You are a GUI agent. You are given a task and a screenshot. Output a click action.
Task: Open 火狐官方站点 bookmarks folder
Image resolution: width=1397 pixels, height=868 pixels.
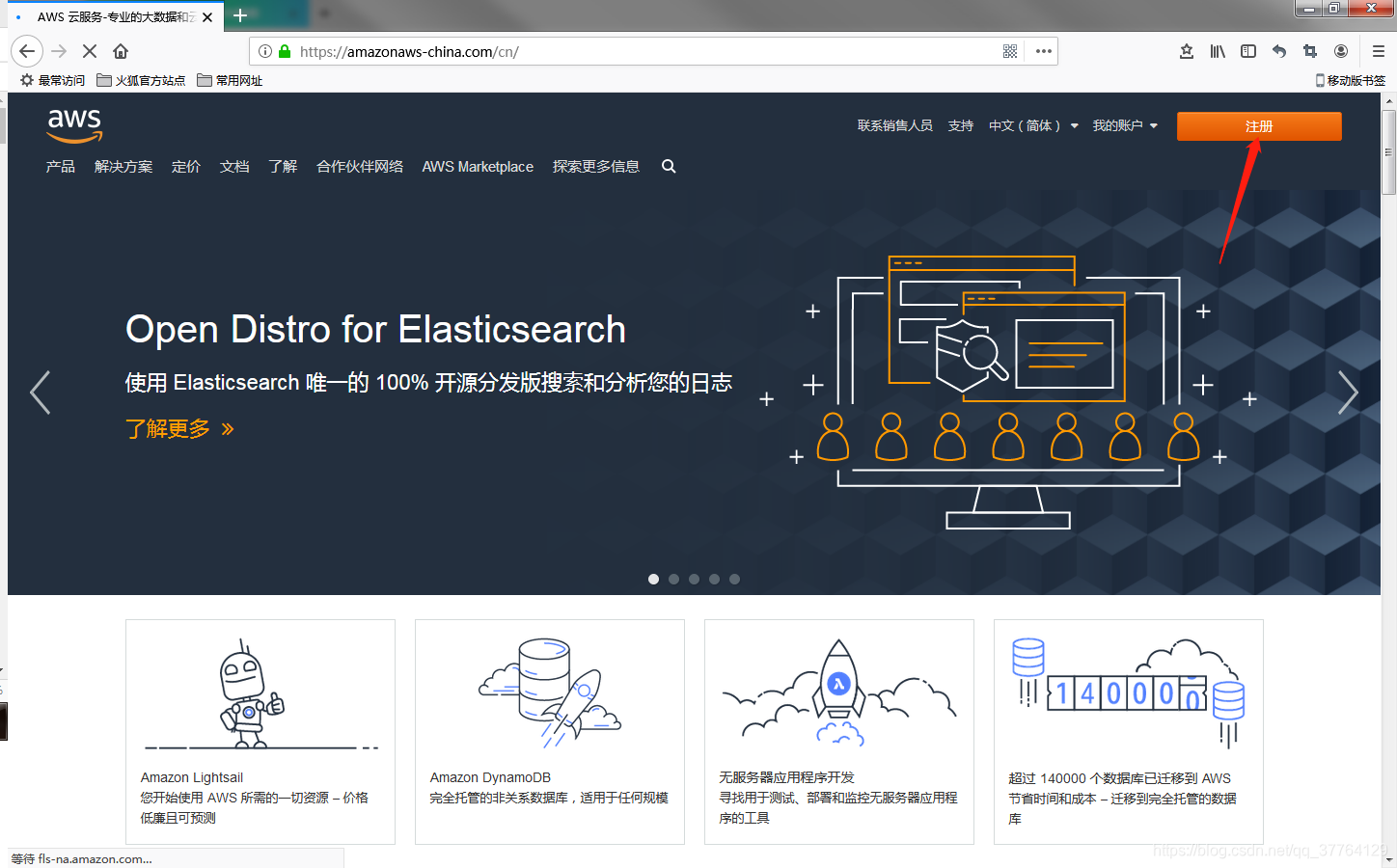pyautogui.click(x=141, y=80)
